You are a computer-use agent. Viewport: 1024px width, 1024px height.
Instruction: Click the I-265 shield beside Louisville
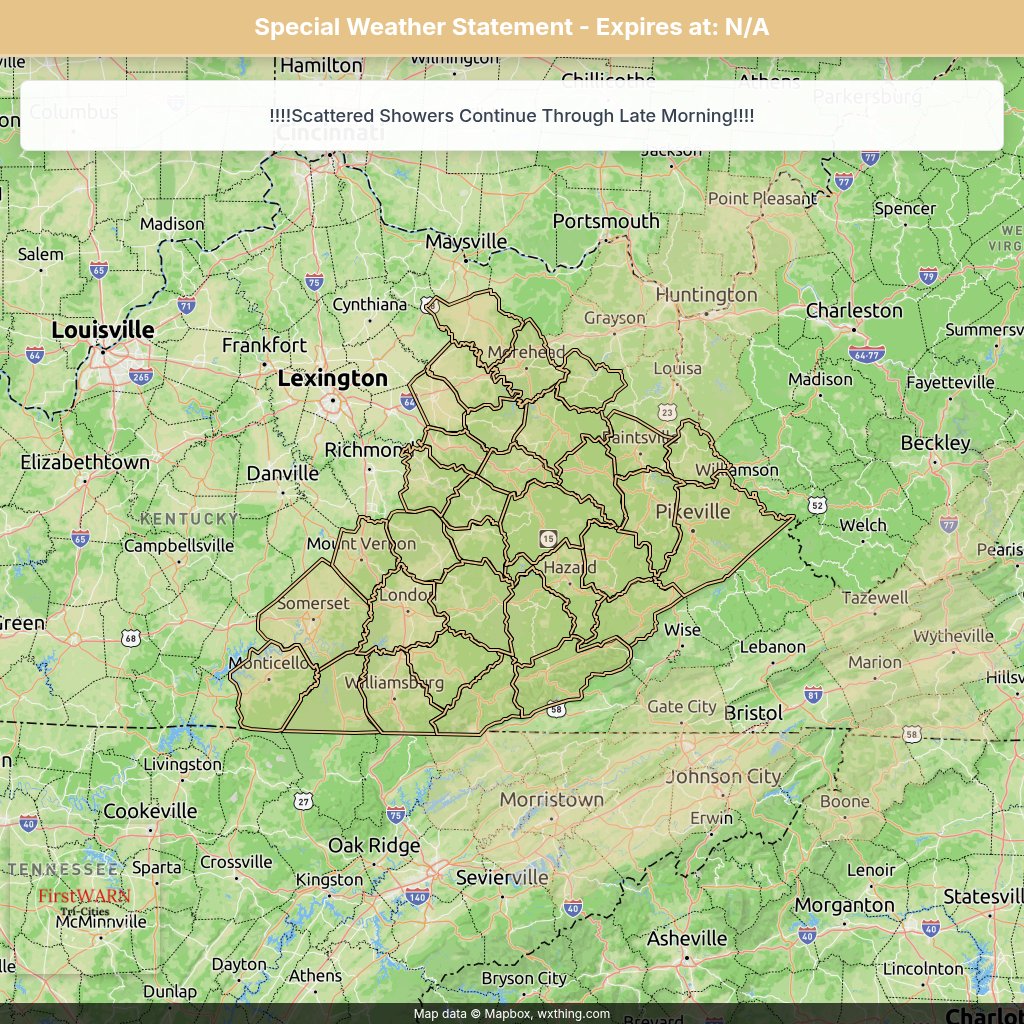(x=141, y=376)
